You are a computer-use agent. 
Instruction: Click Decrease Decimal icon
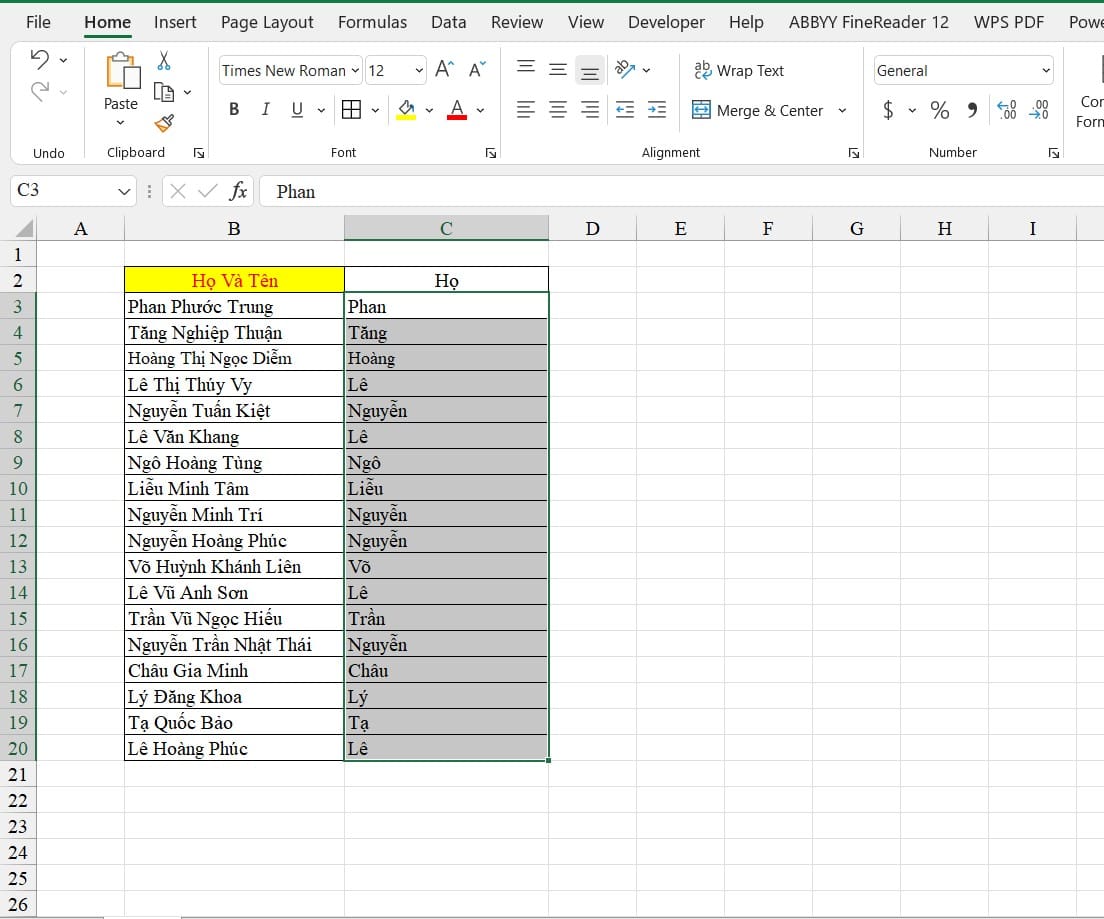pos(1039,109)
